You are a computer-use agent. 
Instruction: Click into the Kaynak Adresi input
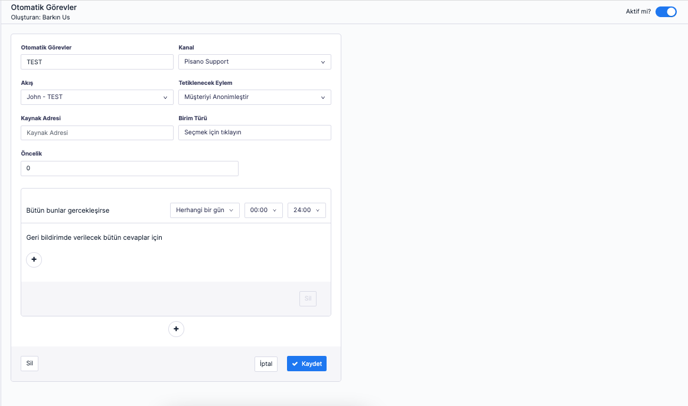pos(97,132)
